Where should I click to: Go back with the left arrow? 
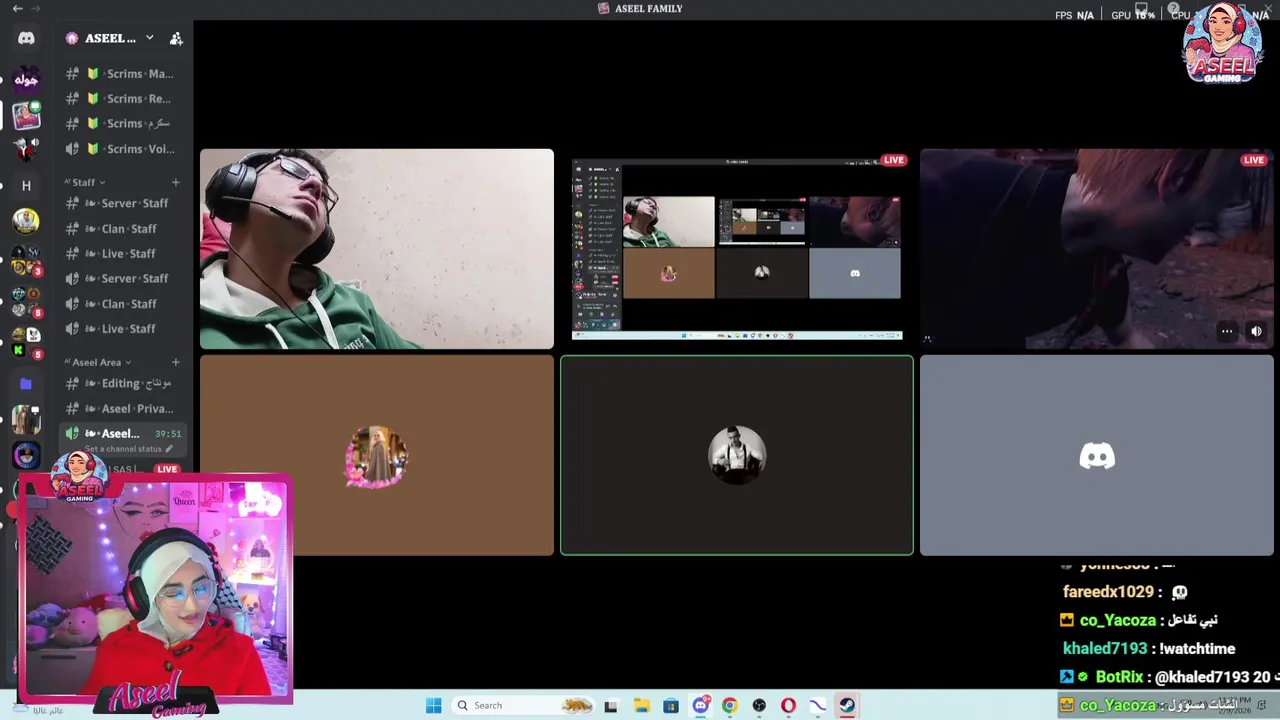tap(17, 8)
